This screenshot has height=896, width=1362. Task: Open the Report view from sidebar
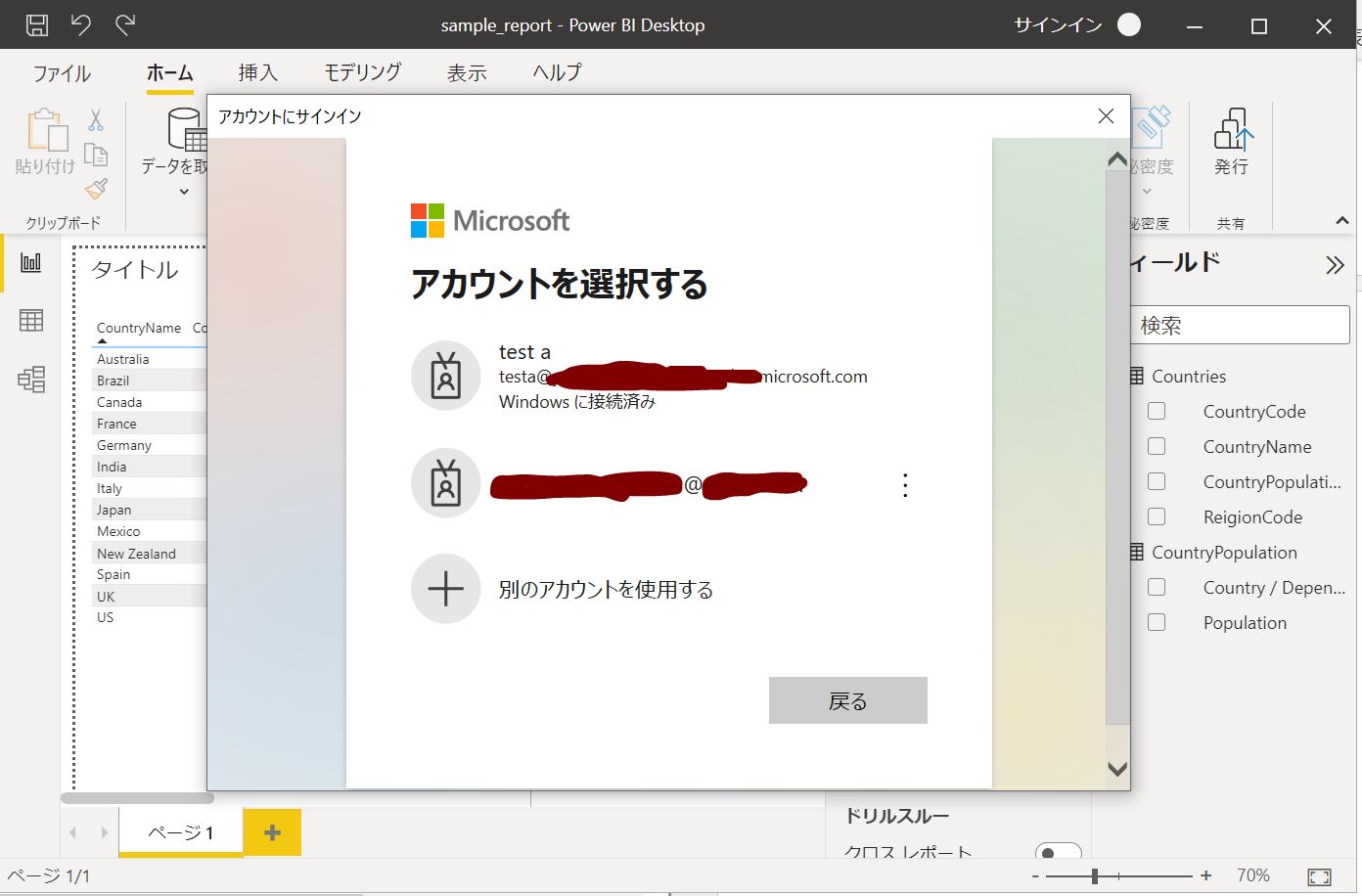[31, 262]
